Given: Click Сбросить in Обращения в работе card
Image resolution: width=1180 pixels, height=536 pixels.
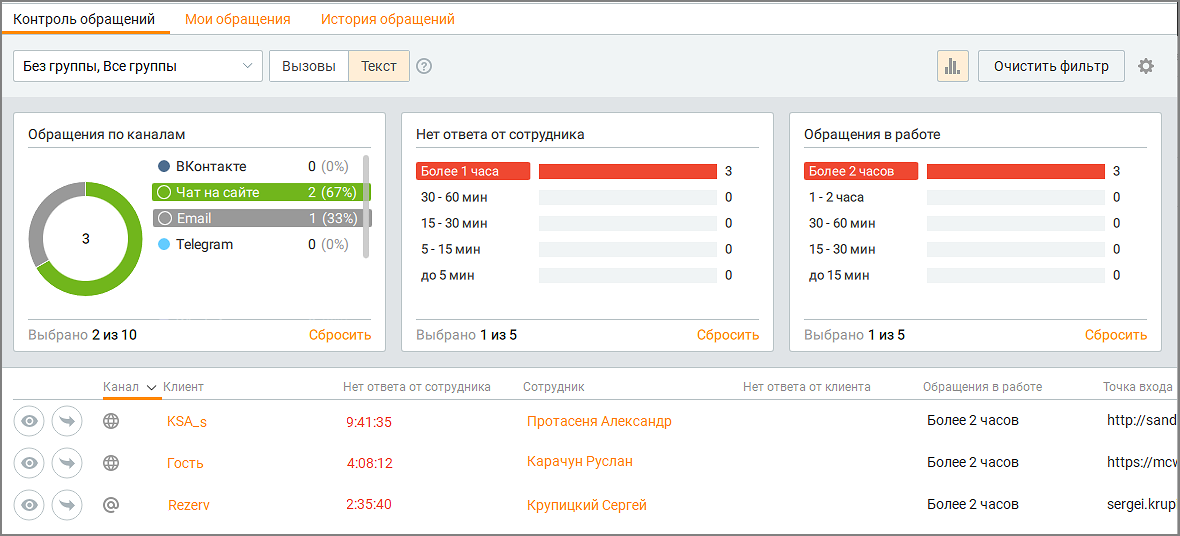Looking at the screenshot, I should pos(1116,335).
